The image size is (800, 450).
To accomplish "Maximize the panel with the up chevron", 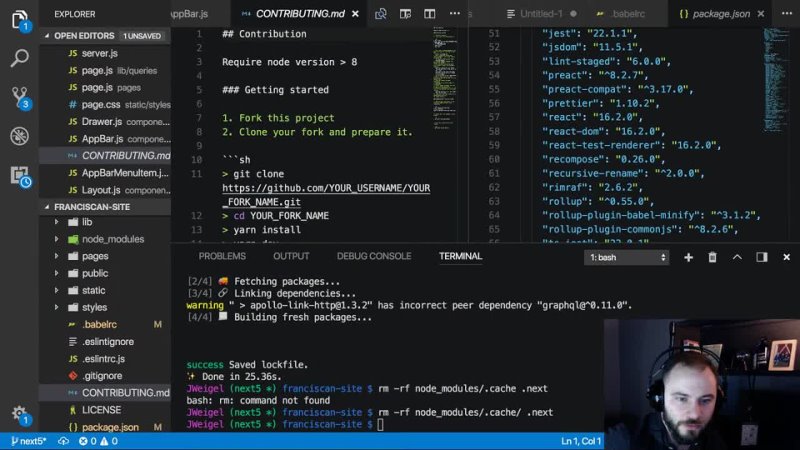I will click(x=737, y=257).
